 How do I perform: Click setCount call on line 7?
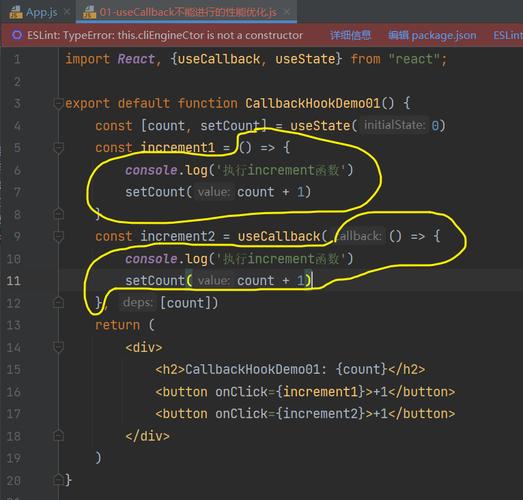[x=218, y=192]
